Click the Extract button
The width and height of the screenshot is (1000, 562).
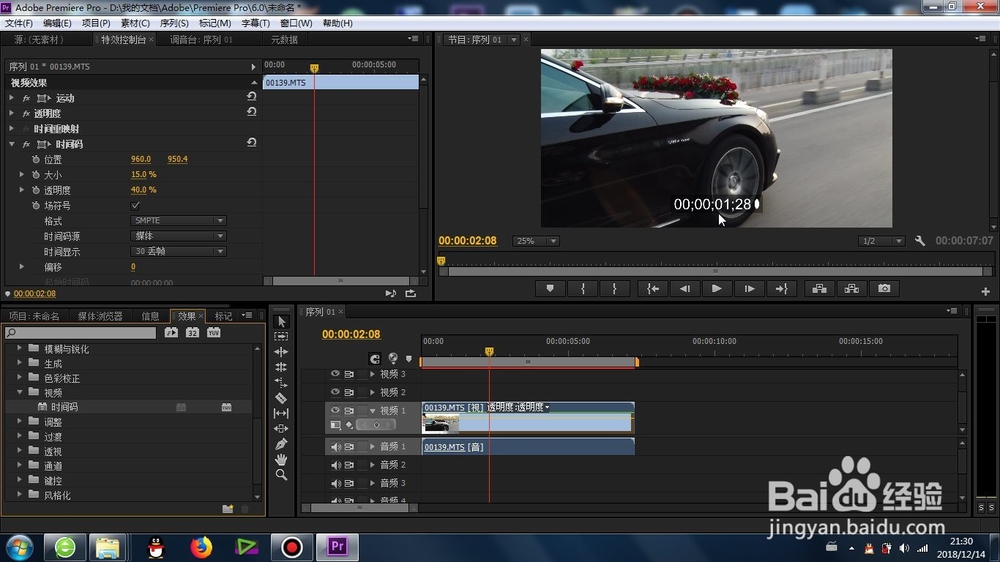pos(851,289)
